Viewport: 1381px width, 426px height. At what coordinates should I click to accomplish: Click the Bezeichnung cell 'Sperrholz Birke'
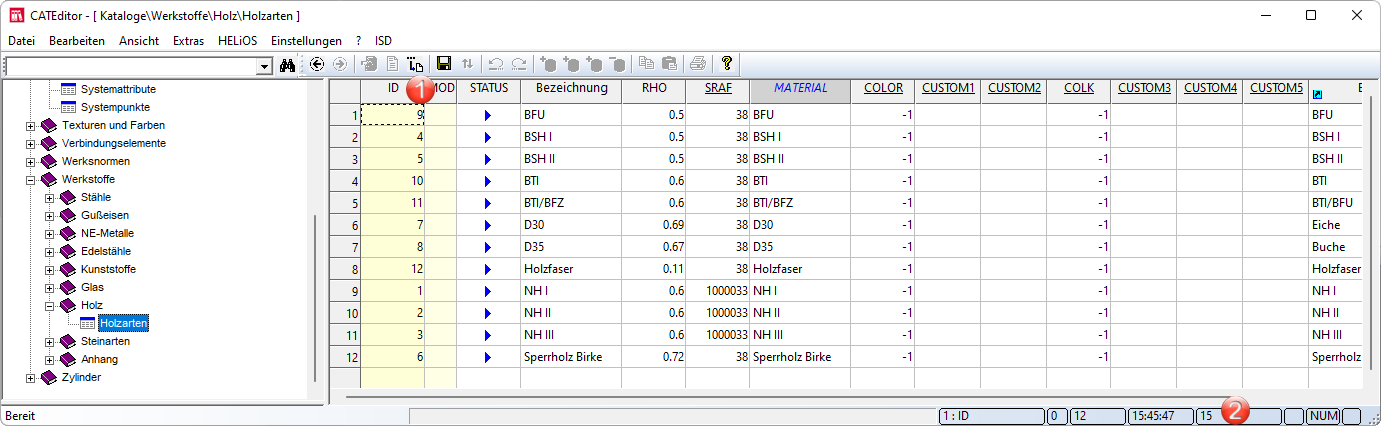point(571,357)
